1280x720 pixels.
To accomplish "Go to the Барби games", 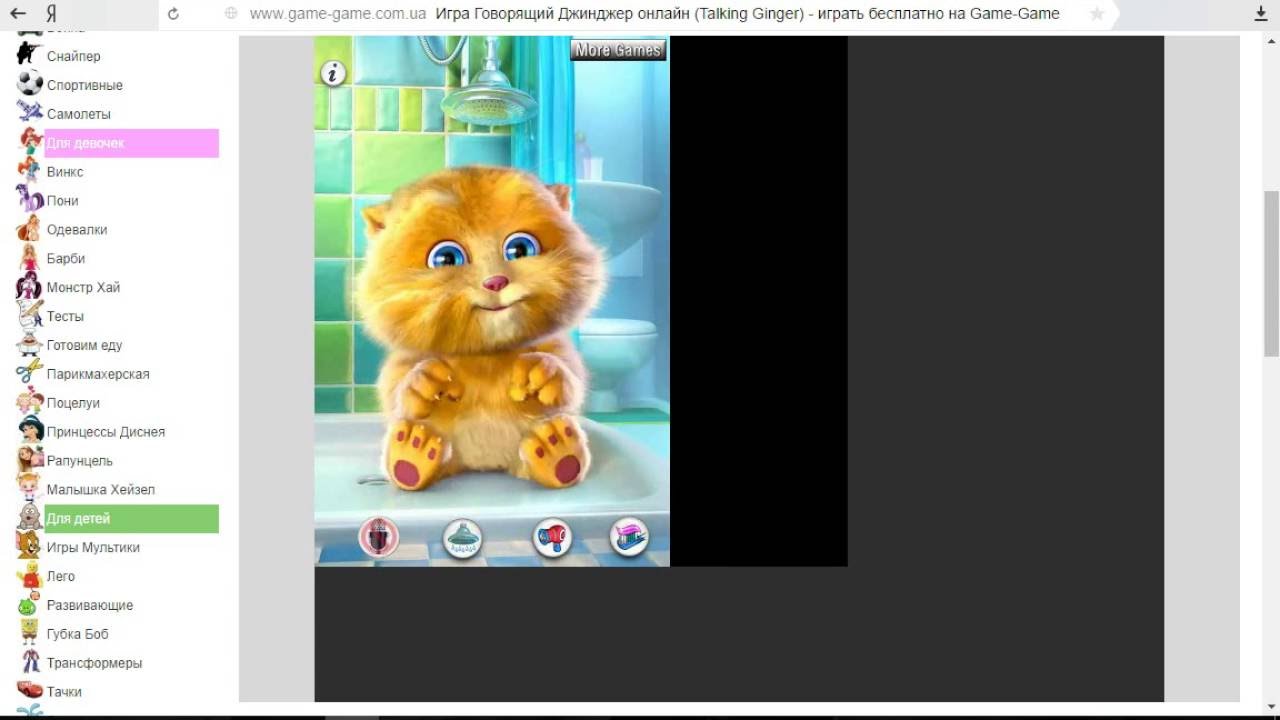I will click(x=66, y=259).
